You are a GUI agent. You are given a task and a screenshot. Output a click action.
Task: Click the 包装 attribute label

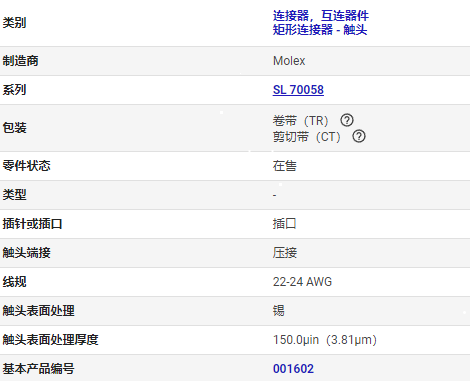pos(14,128)
